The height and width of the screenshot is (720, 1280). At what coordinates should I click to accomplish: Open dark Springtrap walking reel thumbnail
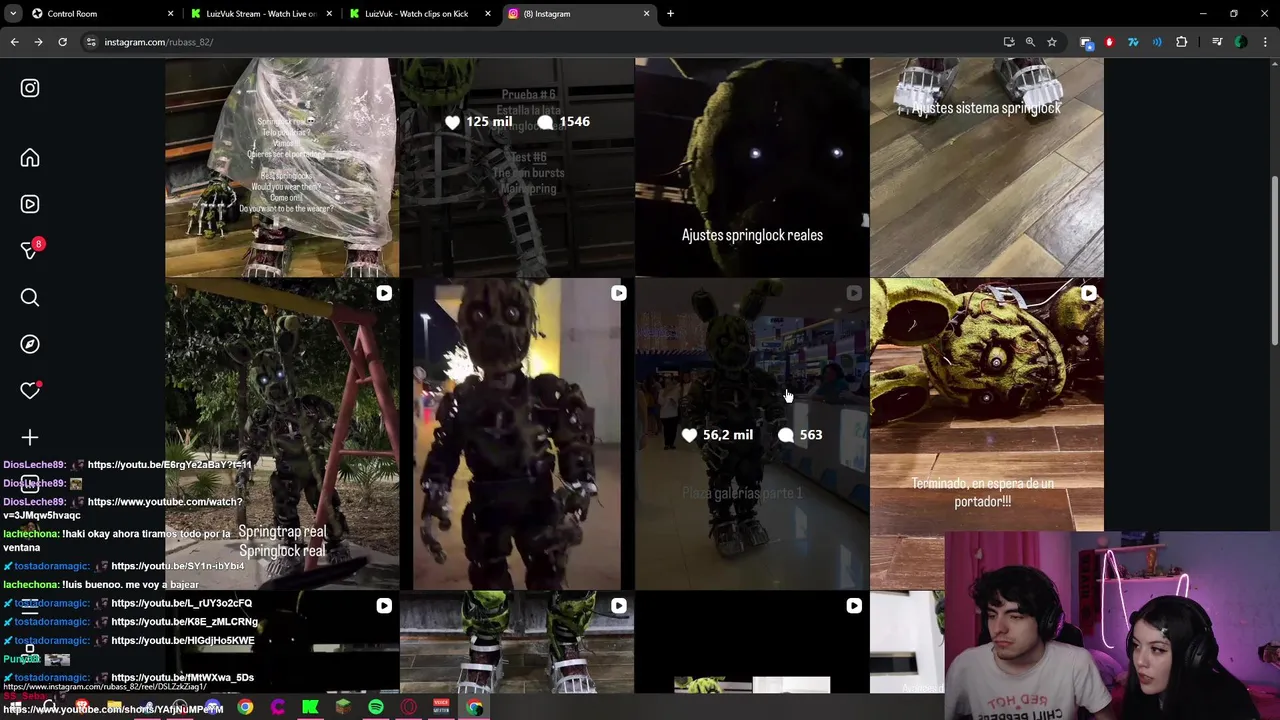point(516,434)
